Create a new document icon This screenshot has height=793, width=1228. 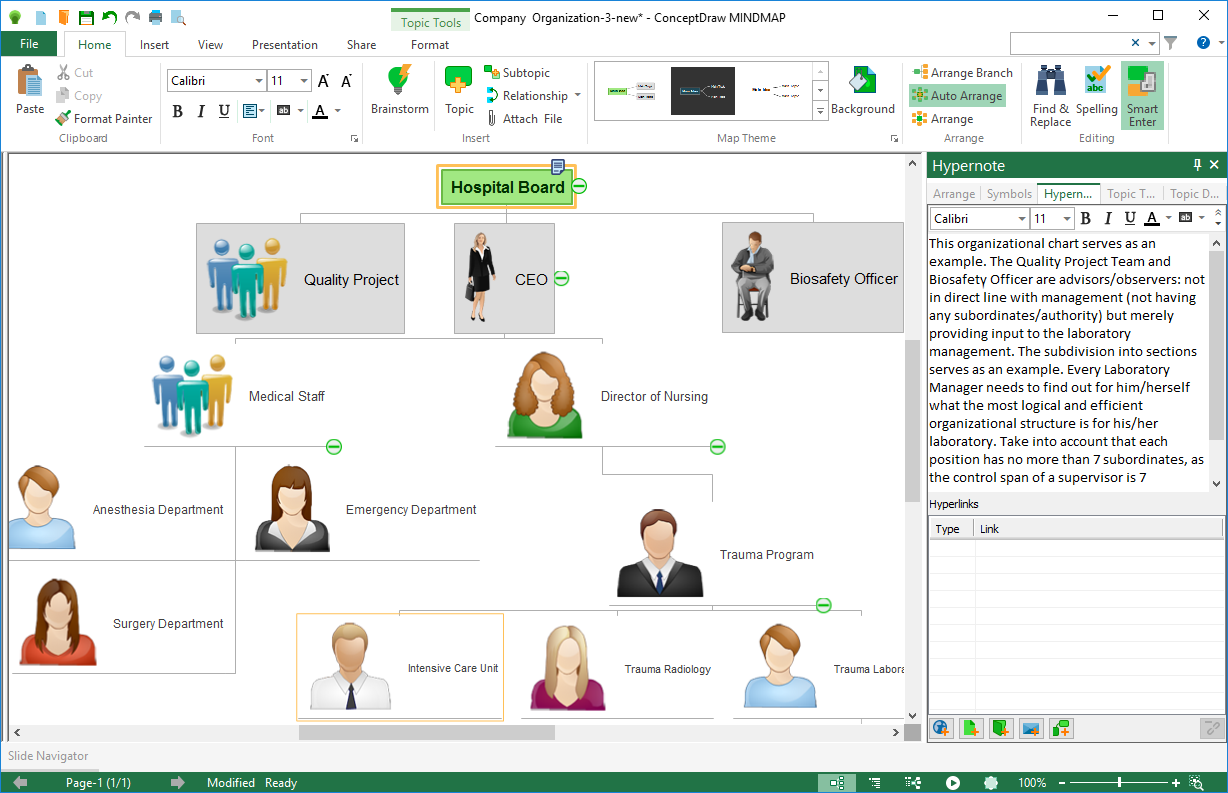pos(40,17)
